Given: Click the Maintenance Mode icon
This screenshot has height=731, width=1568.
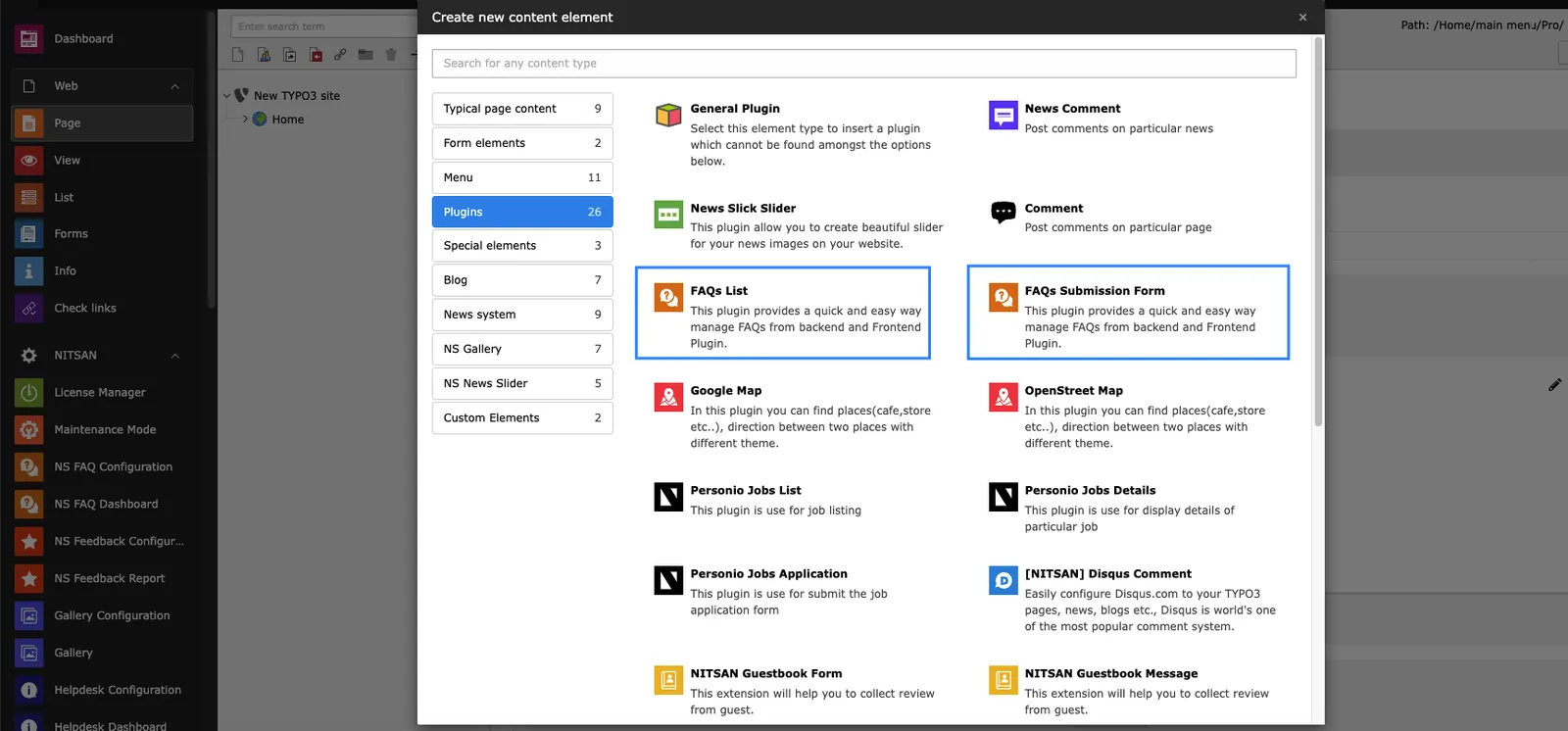Looking at the screenshot, I should tap(28, 430).
